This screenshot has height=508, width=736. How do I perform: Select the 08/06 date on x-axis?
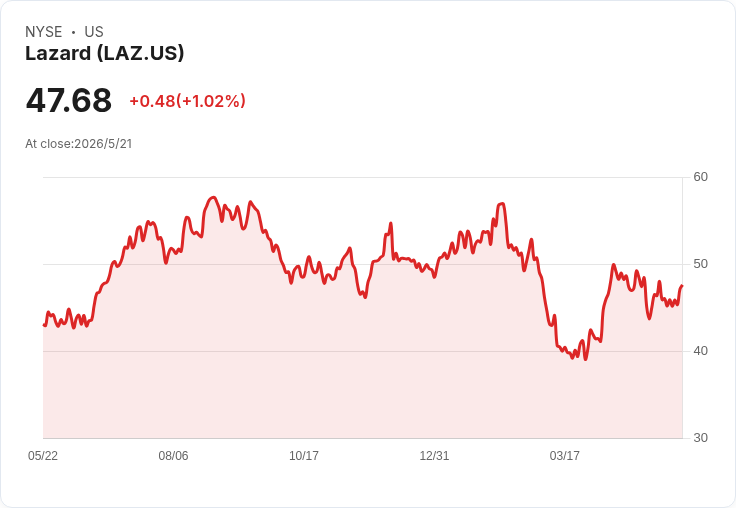[173, 455]
